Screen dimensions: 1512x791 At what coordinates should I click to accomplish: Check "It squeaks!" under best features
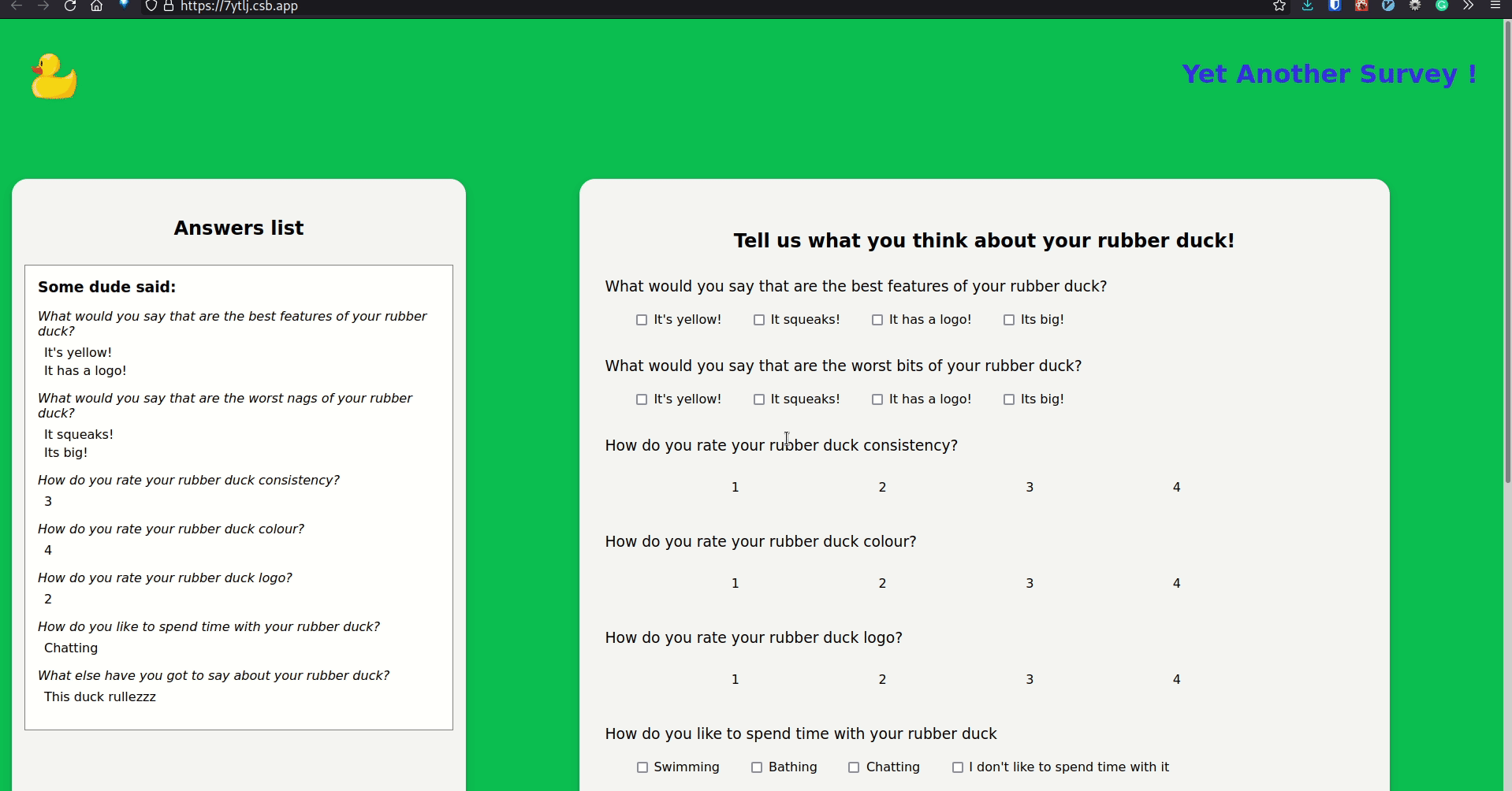pos(759,320)
